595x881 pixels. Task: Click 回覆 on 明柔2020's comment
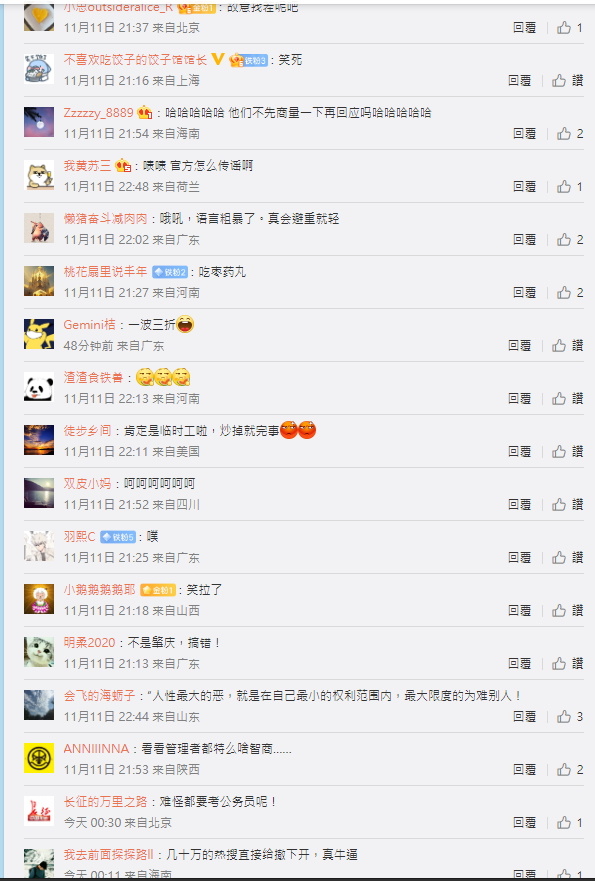point(519,664)
